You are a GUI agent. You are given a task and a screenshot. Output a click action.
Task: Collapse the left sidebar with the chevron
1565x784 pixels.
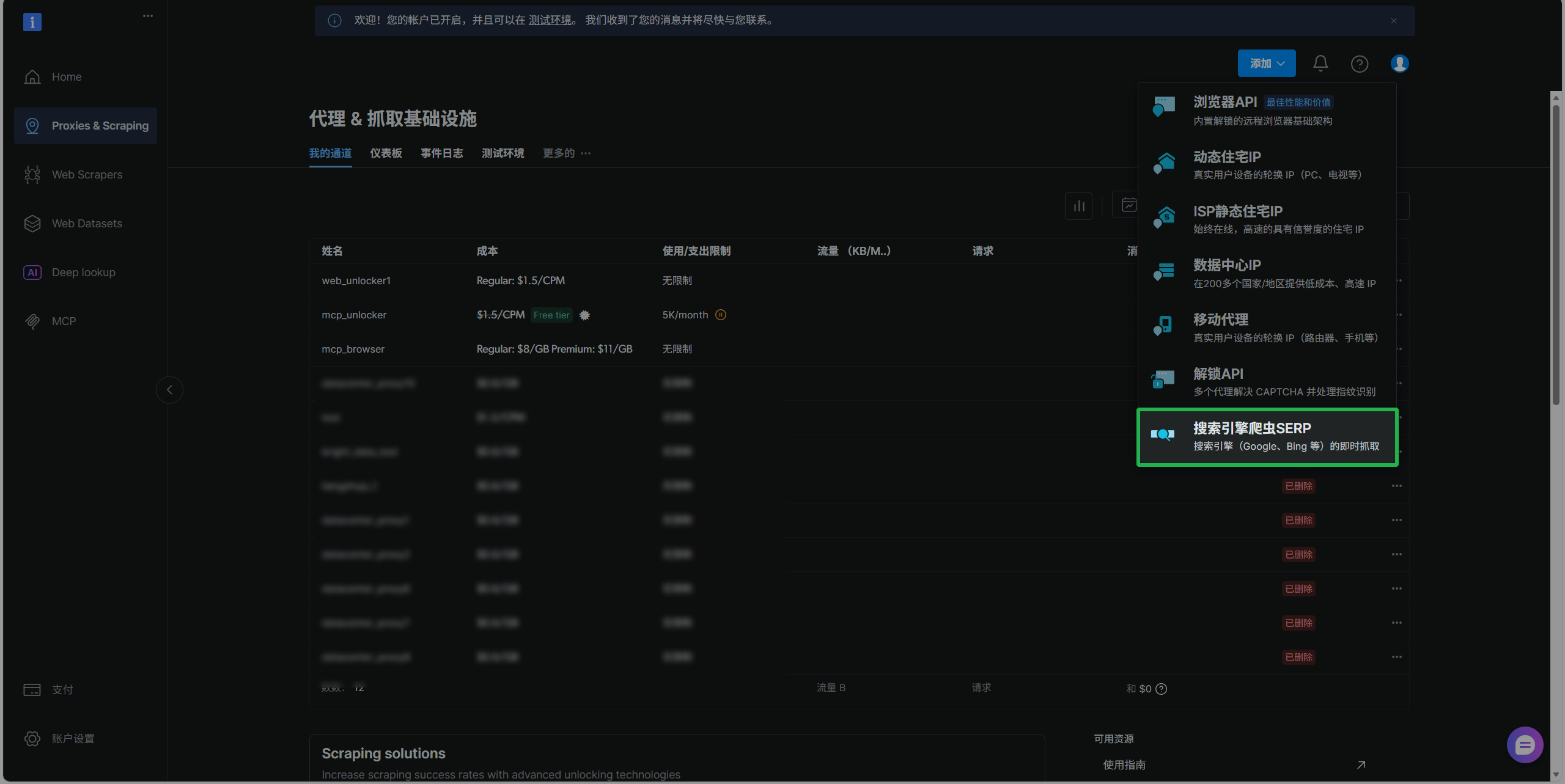point(169,390)
